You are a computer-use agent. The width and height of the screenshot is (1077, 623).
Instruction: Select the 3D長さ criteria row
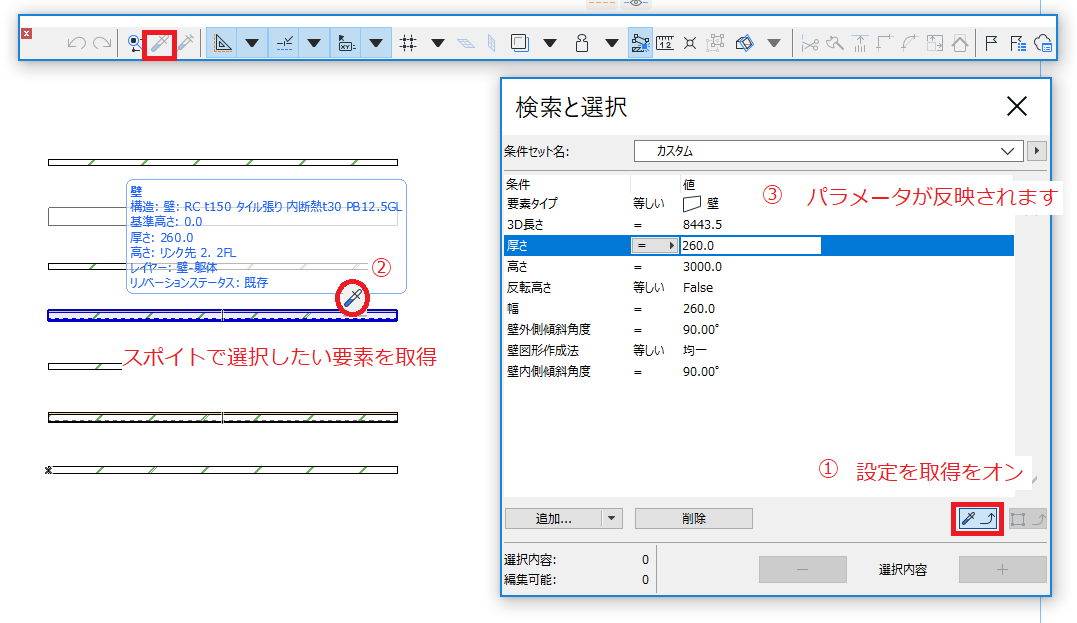click(x=758, y=225)
